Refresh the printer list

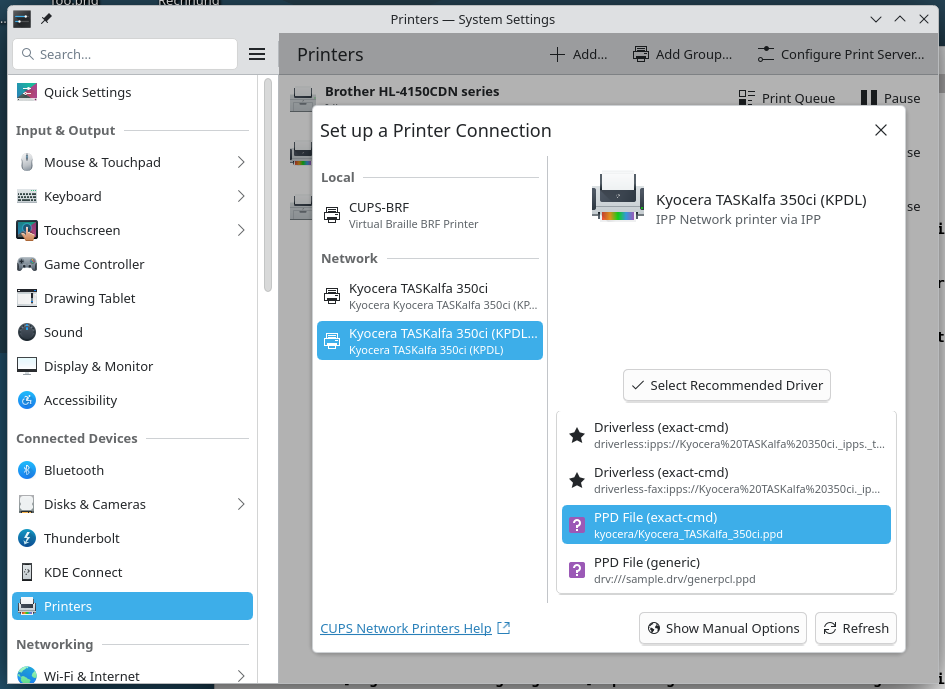click(x=855, y=628)
